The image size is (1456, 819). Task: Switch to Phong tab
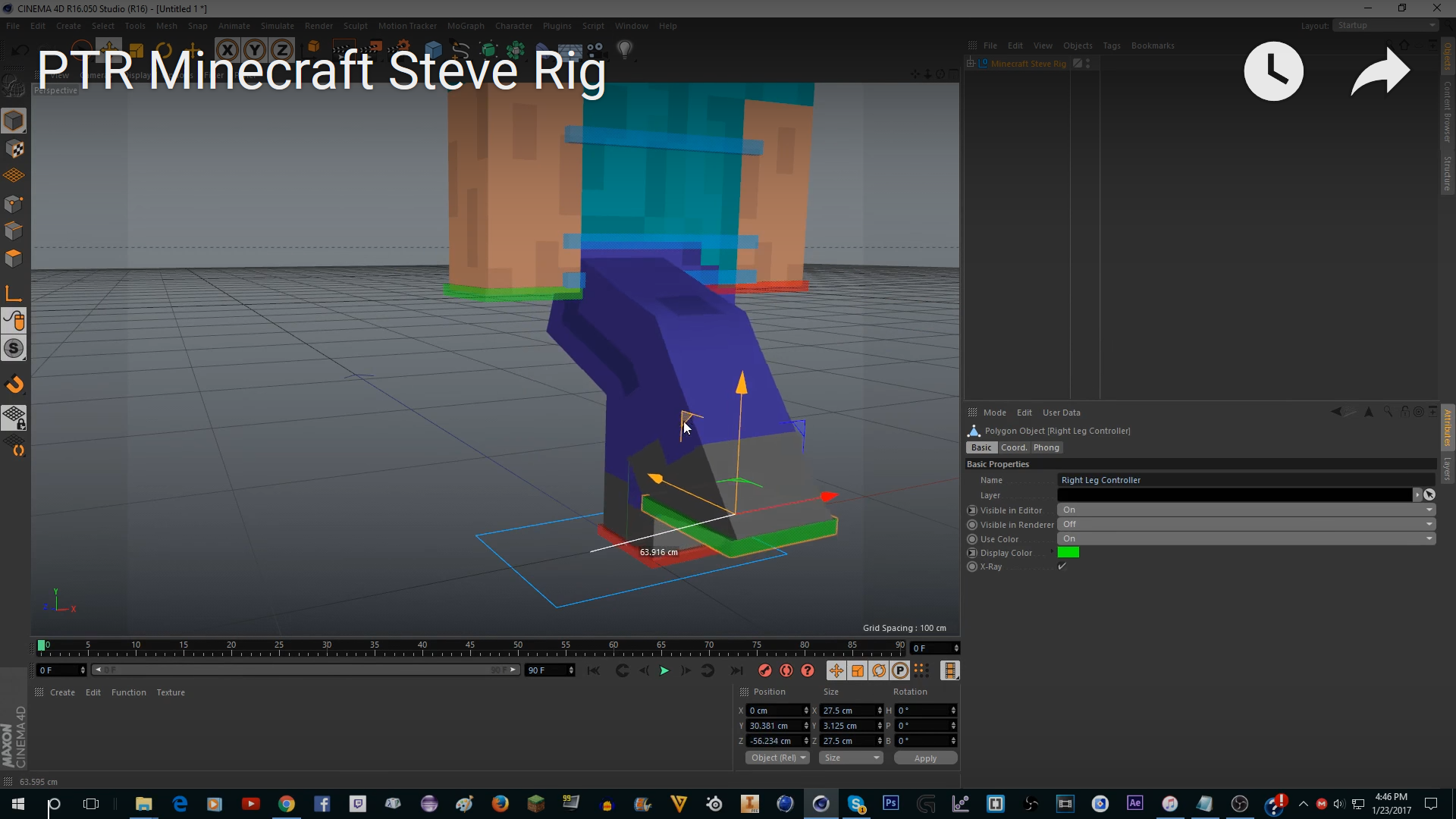1046,447
